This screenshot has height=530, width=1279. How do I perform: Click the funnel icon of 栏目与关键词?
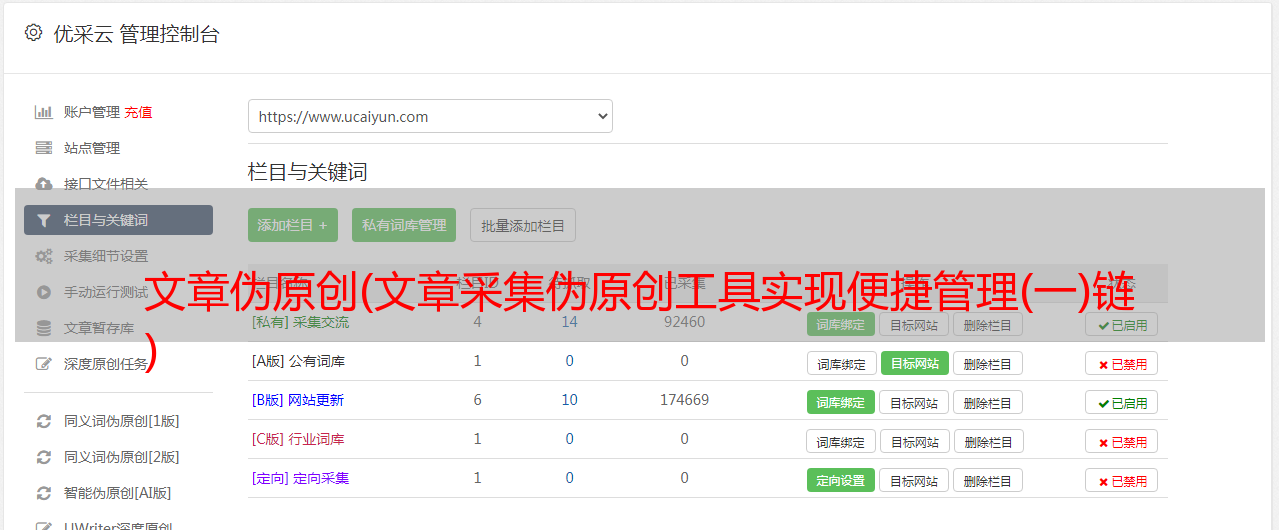[44, 220]
